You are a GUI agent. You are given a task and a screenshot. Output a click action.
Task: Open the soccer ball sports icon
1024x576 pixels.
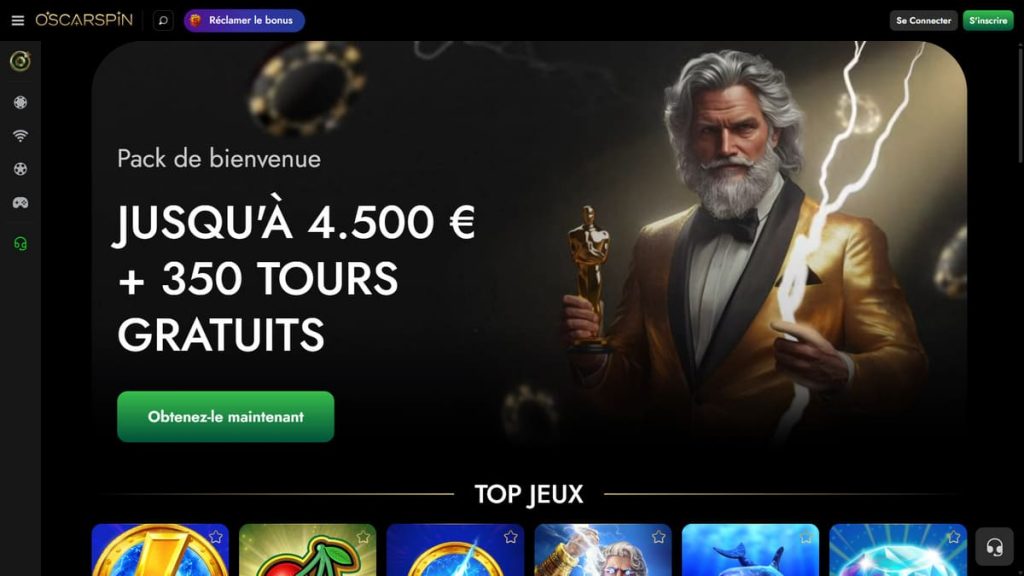coord(20,169)
